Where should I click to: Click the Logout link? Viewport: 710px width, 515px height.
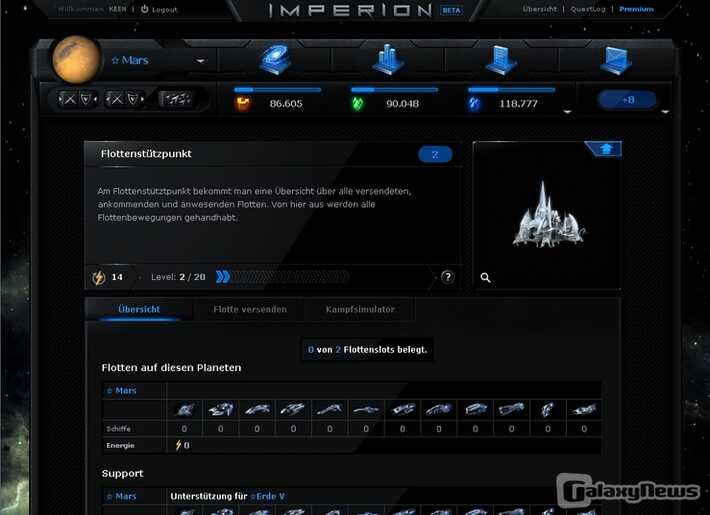click(x=164, y=10)
